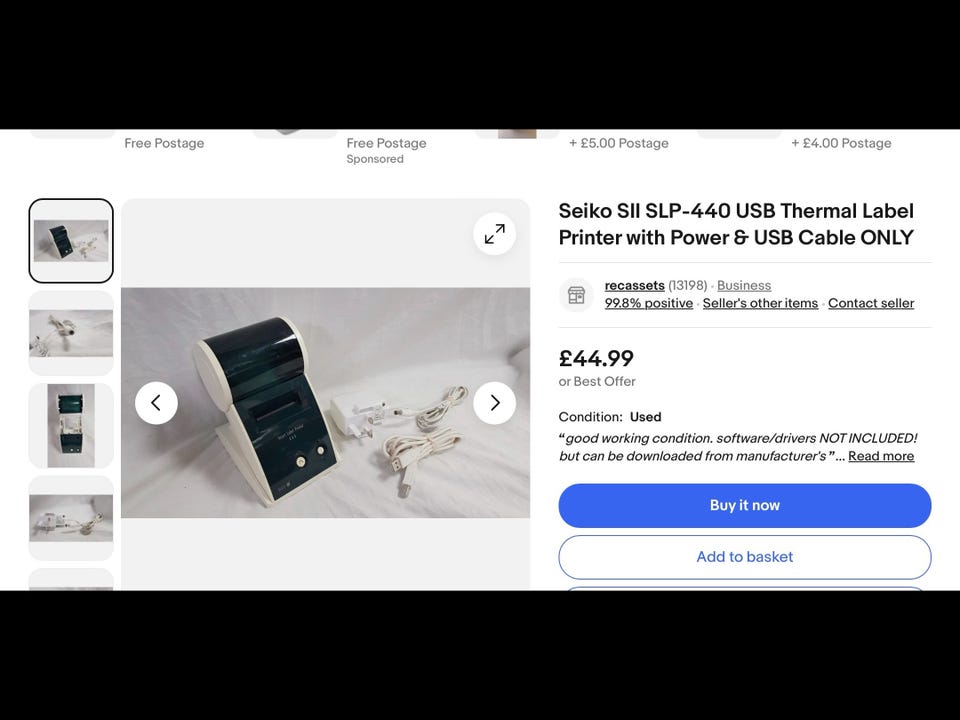The height and width of the screenshot is (720, 960).
Task: Open the recassets seller profile
Action: (634, 286)
